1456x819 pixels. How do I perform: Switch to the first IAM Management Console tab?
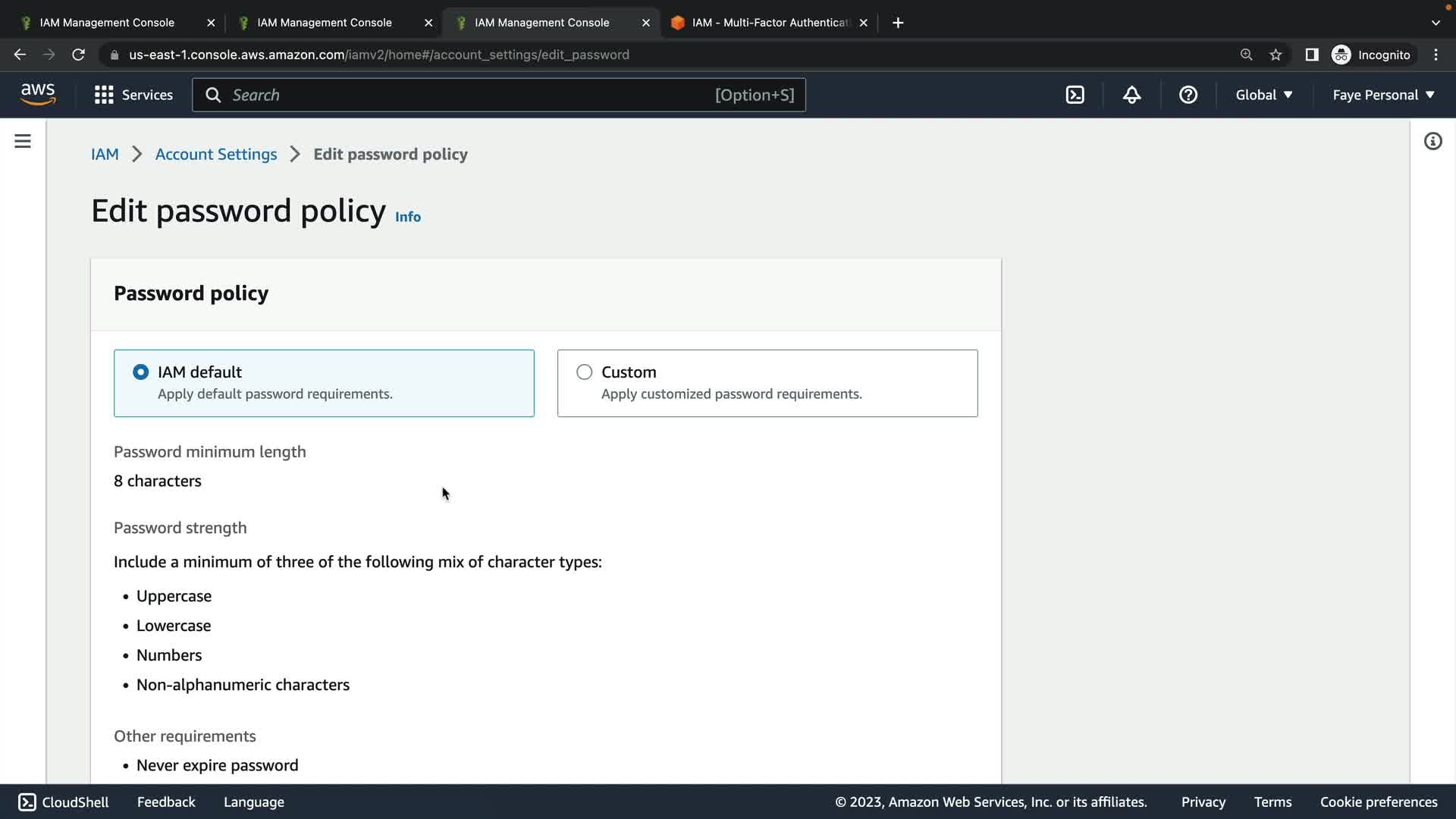107,23
